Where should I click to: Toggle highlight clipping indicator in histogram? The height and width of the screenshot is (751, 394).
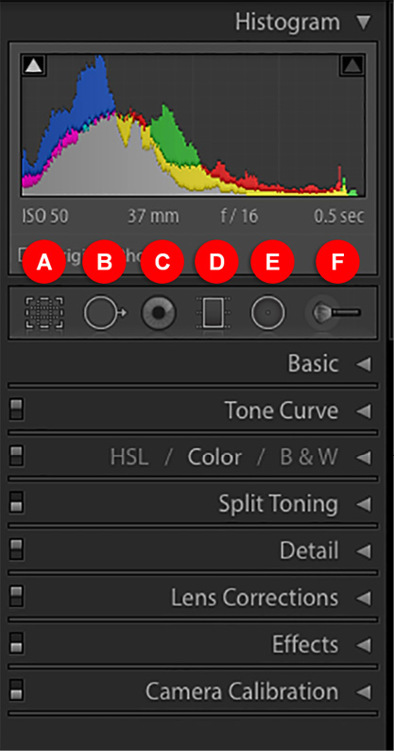(352, 65)
